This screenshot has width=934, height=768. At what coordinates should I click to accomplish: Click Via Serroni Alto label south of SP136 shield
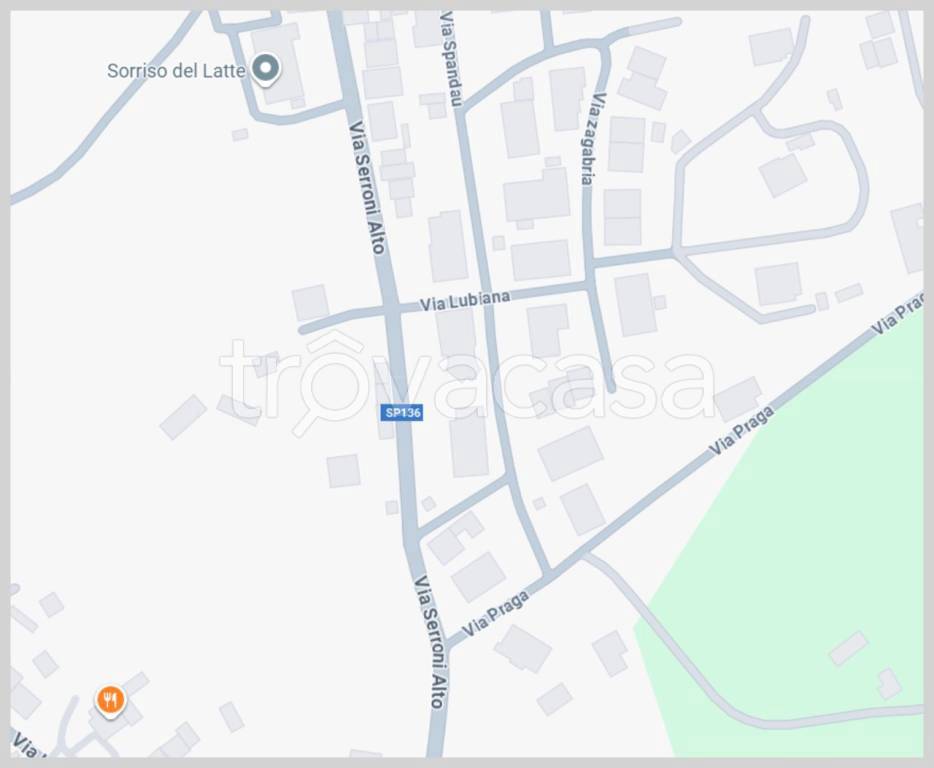[431, 642]
